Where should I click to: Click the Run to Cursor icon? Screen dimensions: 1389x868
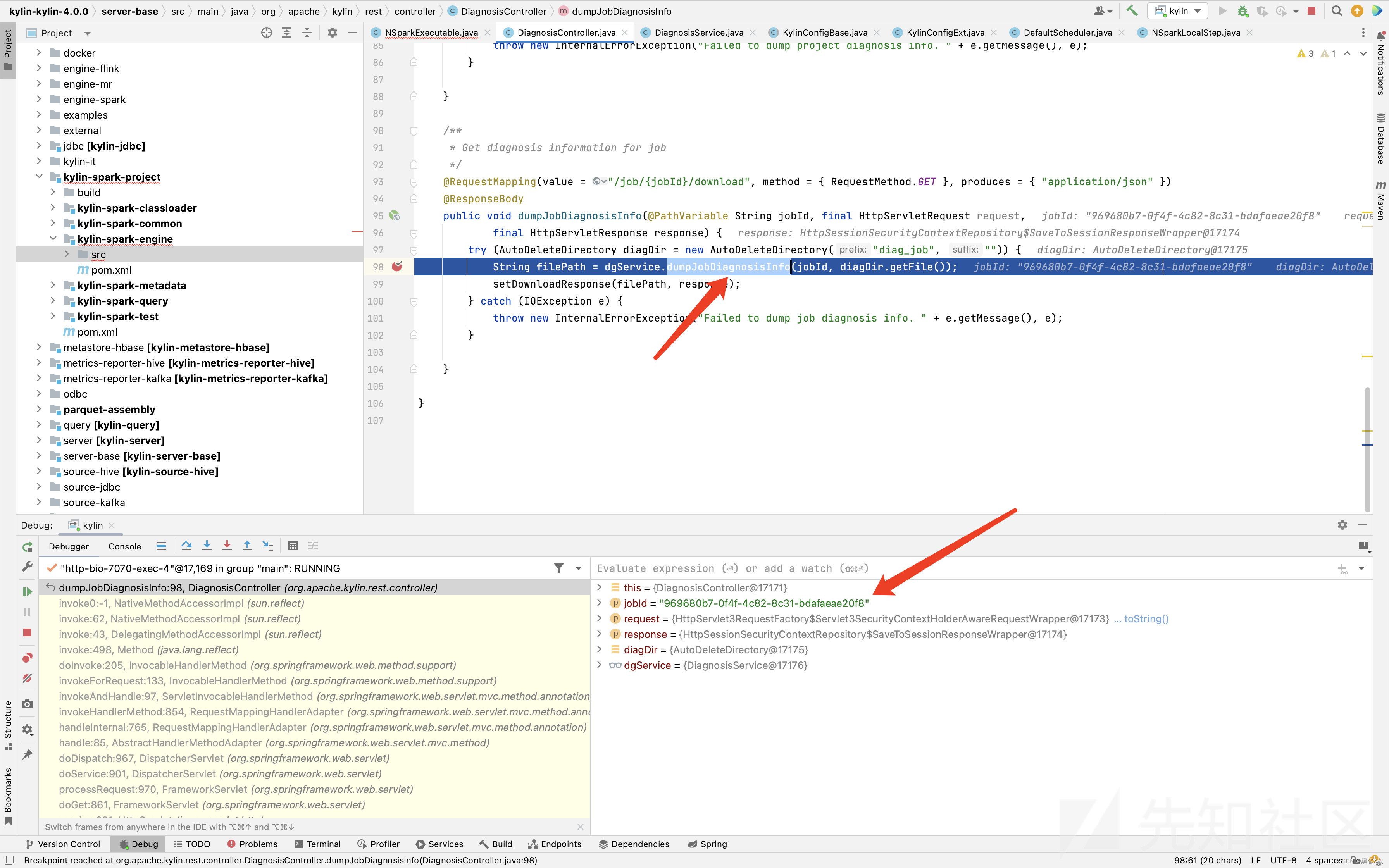click(267, 545)
